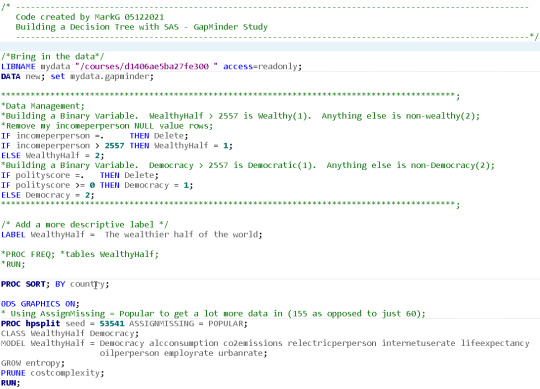Click 'set mydata.gapminder;' text
Image resolution: width=540 pixels, height=389 pixels.
102,76
